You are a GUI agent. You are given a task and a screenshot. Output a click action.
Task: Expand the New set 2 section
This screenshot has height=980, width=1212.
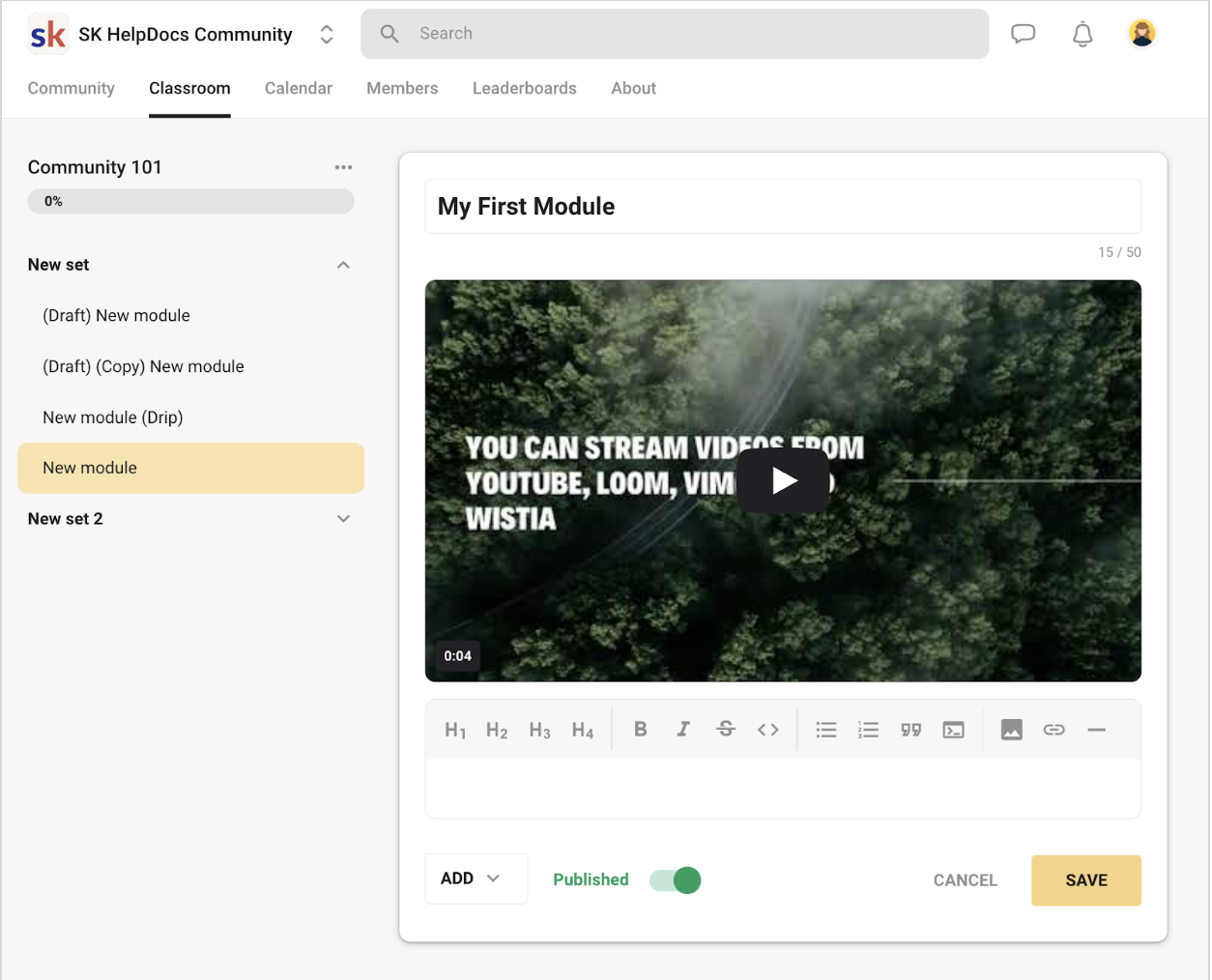[x=343, y=519]
